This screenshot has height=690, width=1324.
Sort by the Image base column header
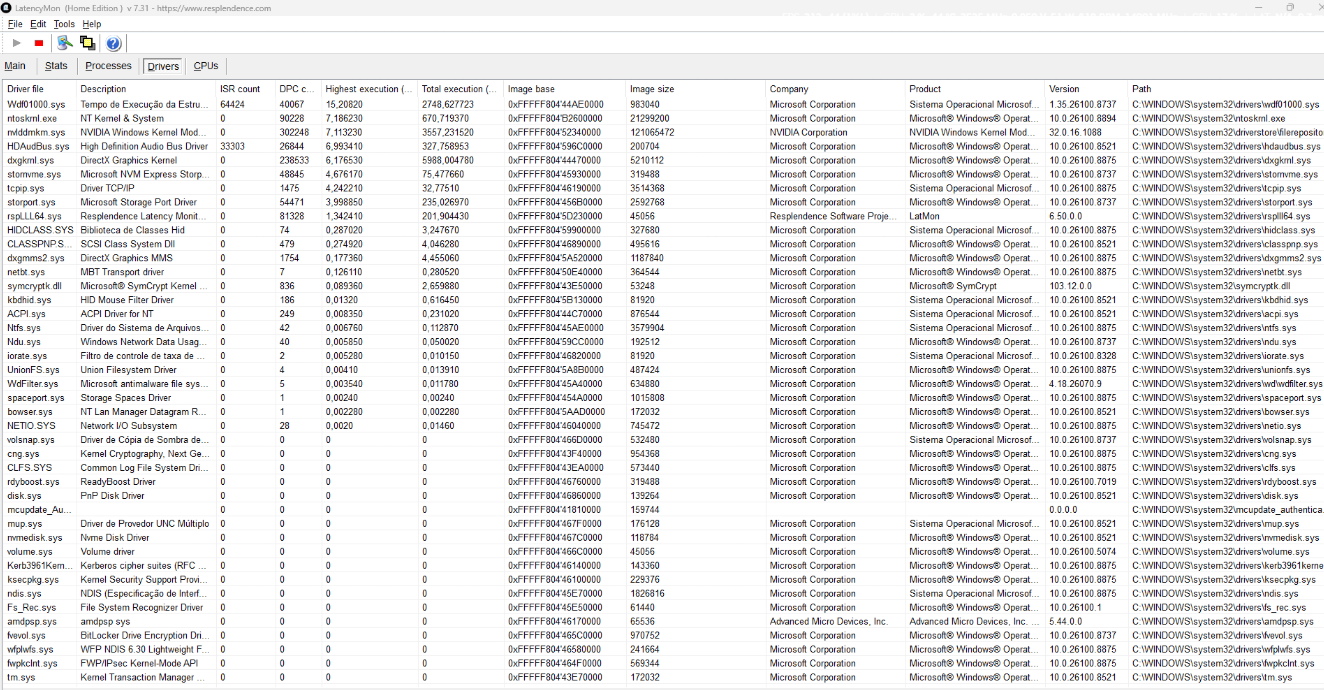point(564,89)
